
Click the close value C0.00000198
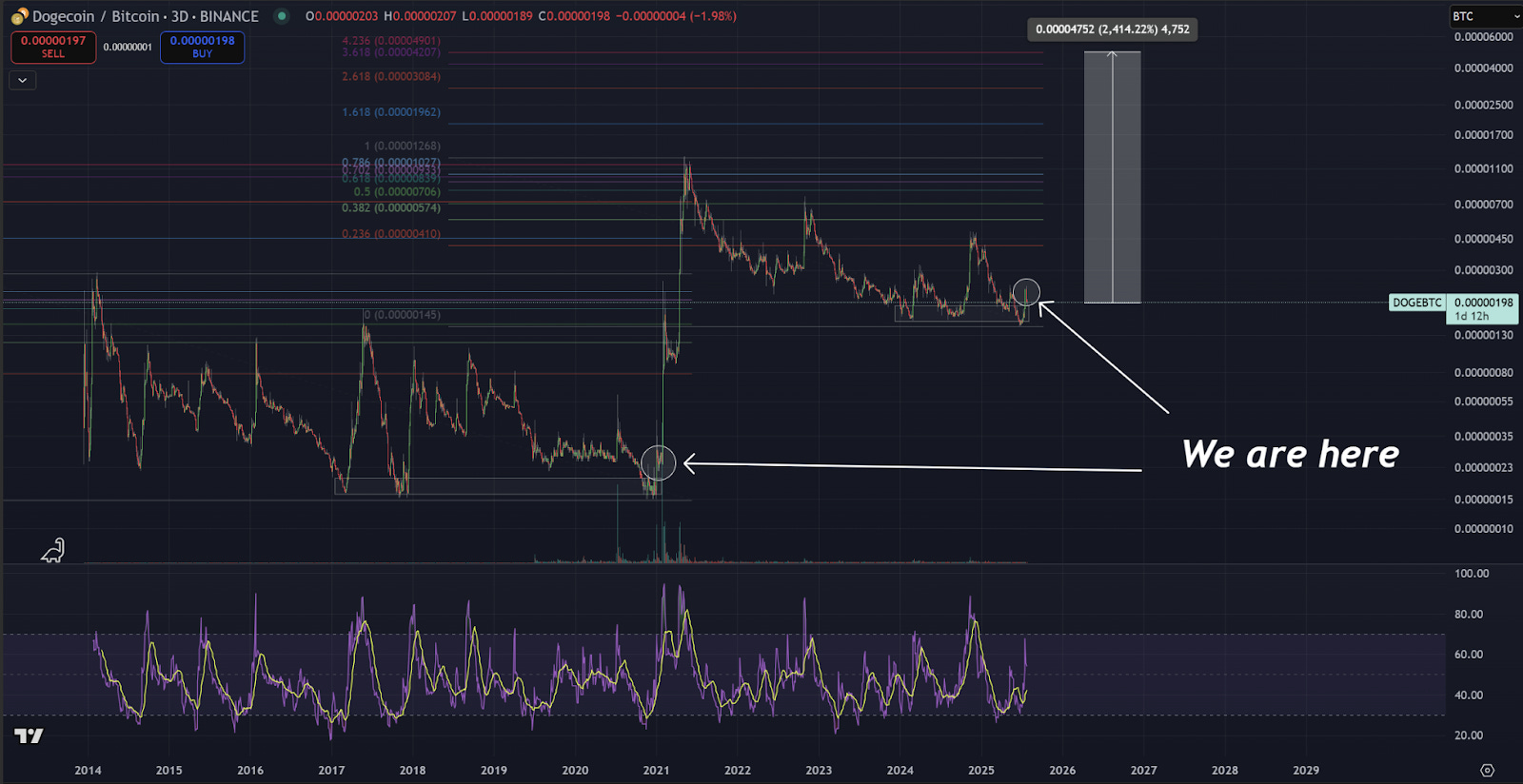click(x=574, y=16)
